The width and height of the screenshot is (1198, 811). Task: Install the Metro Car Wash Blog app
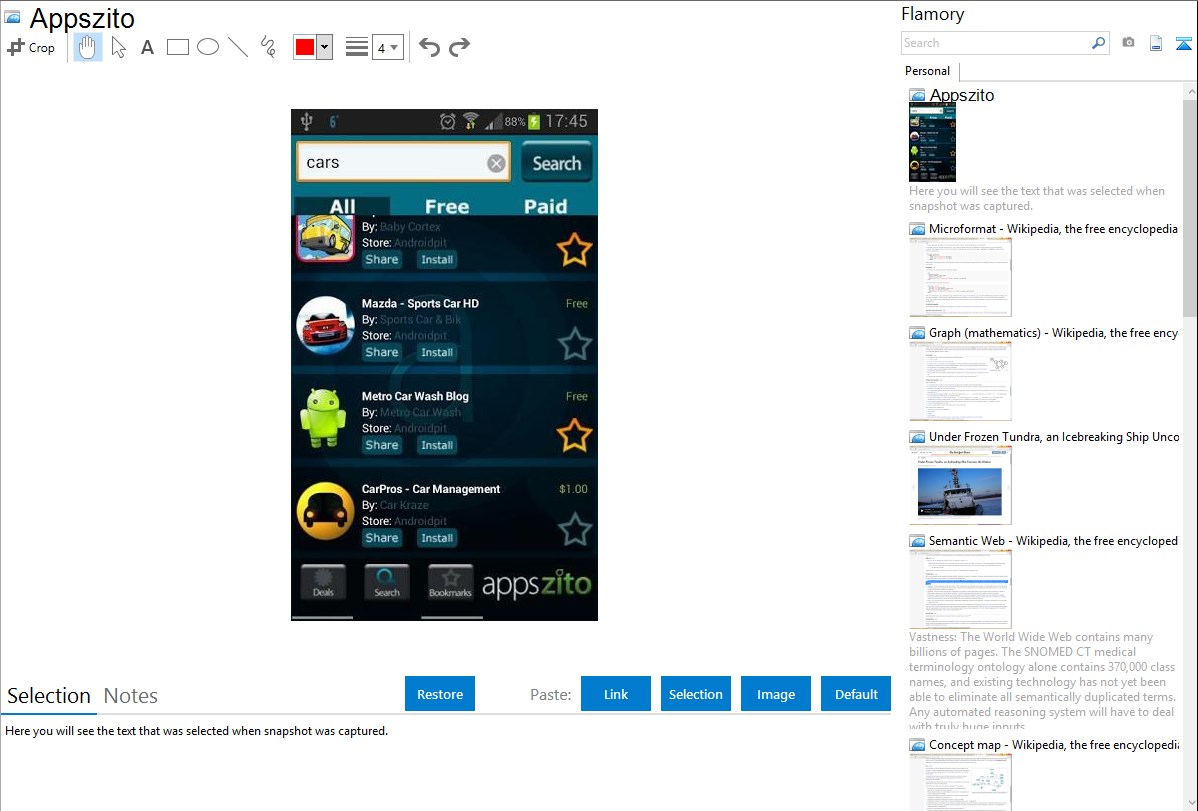tap(437, 445)
